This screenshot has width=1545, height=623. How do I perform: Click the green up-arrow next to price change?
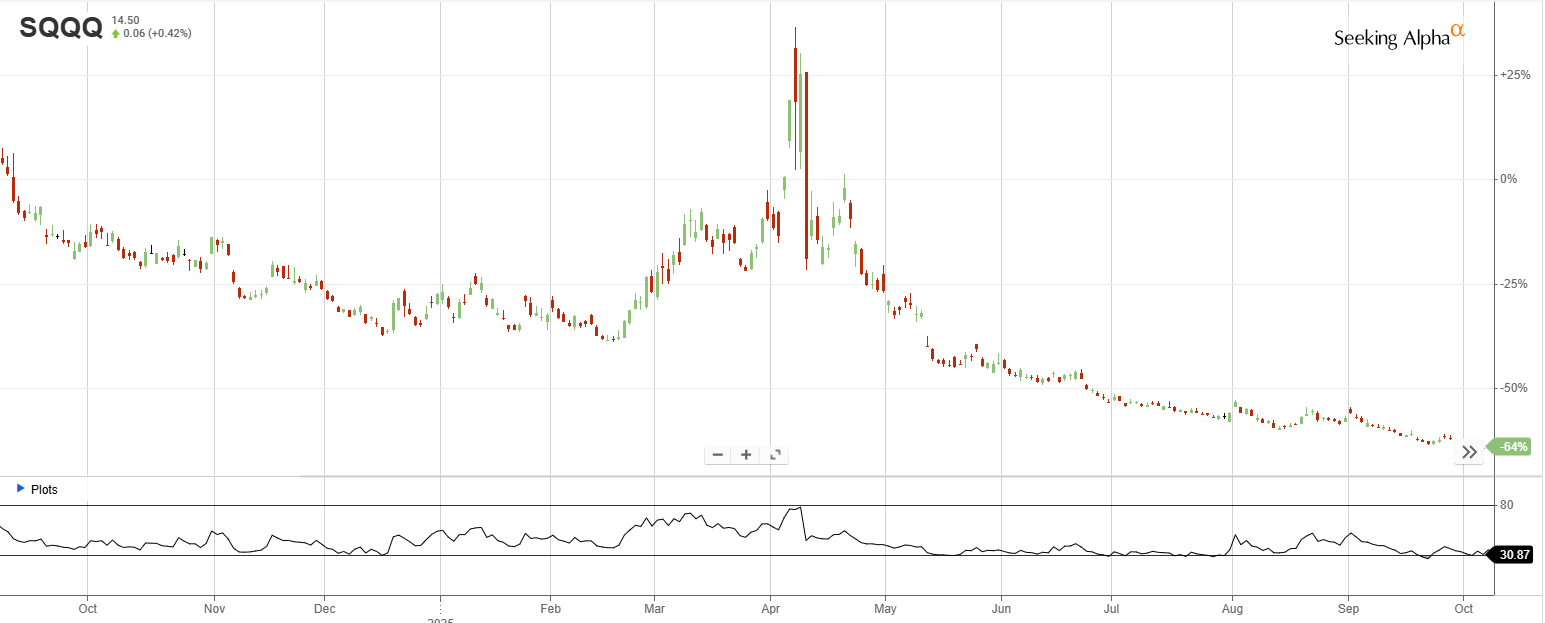pos(117,32)
